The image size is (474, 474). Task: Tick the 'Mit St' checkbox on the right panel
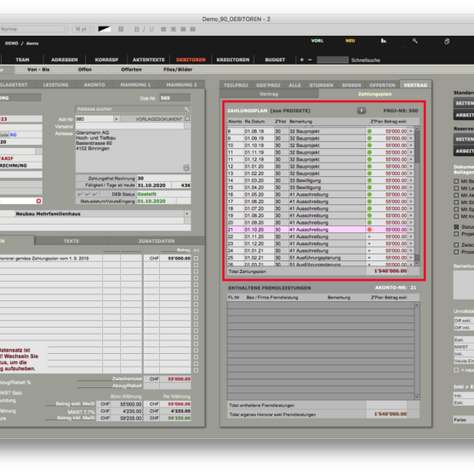[x=456, y=202]
